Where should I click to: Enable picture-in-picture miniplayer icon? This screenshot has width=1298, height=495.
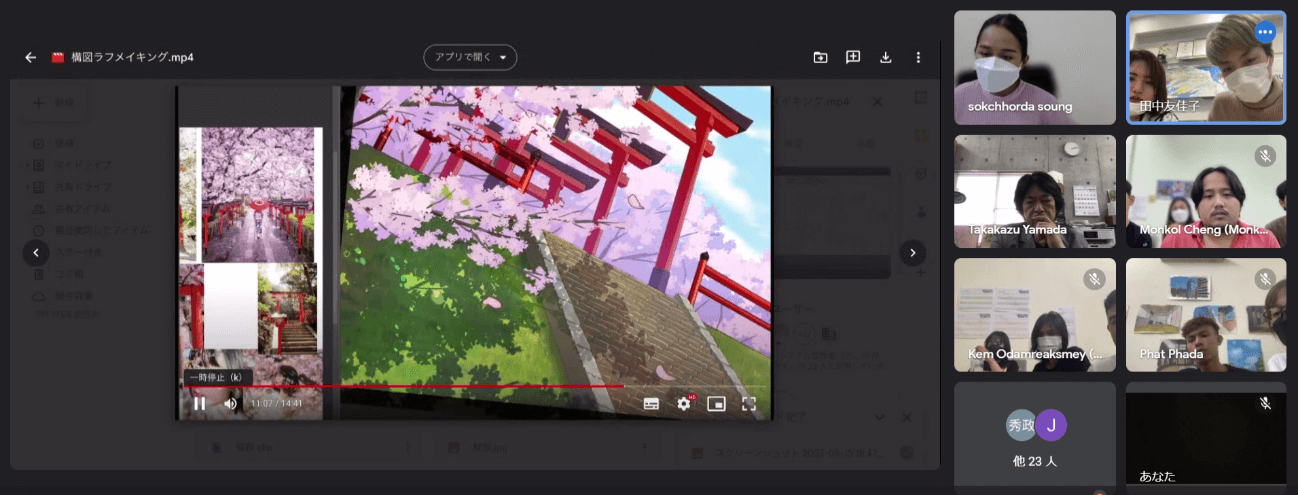pyautogui.click(x=716, y=403)
